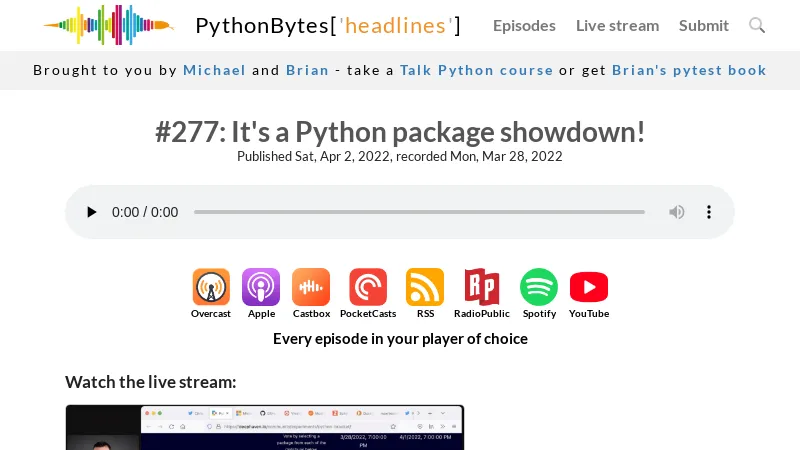Seek on the audio progress bar

point(419,212)
